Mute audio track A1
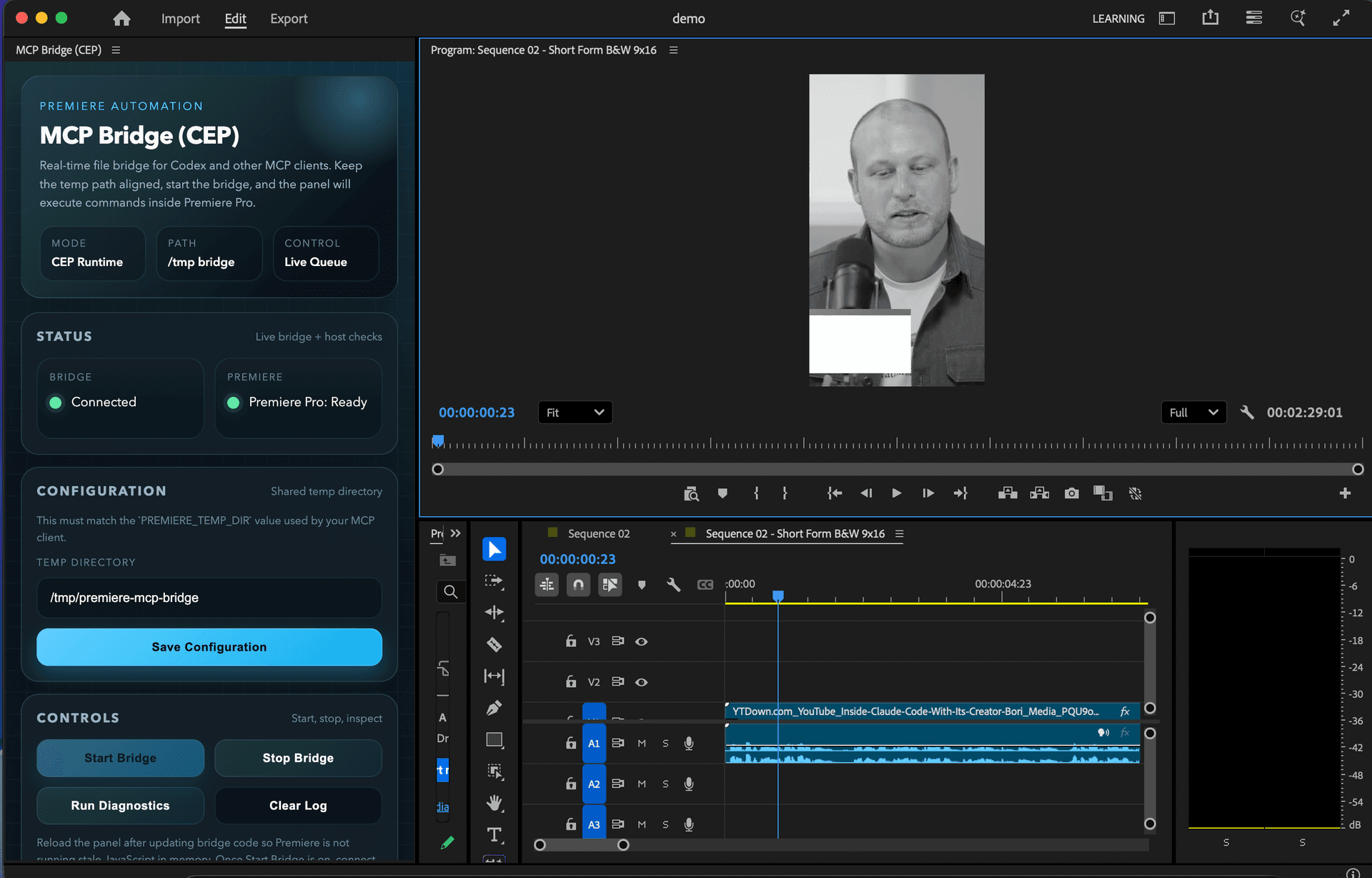1372x878 pixels. coord(642,744)
